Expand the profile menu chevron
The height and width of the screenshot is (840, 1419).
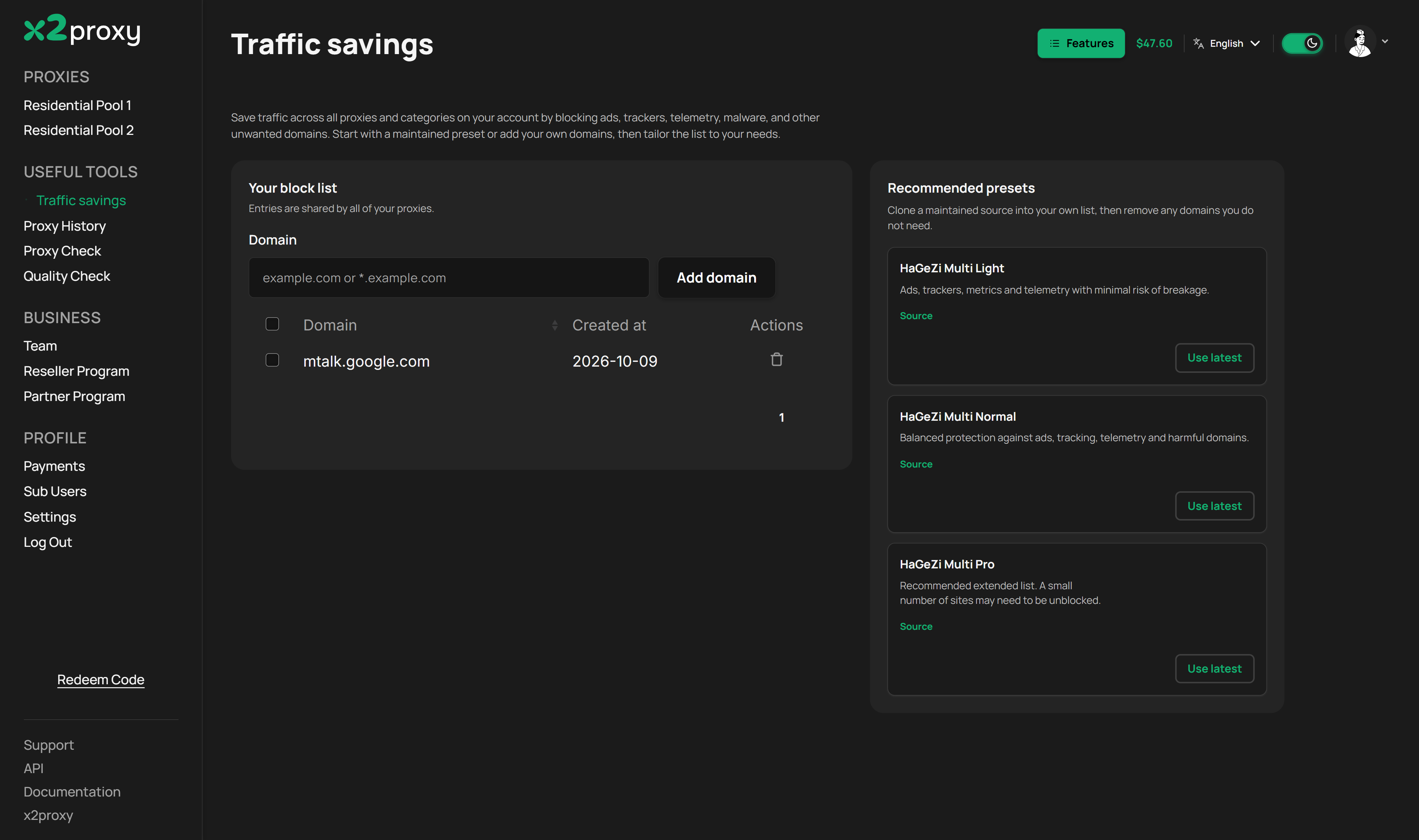pyautogui.click(x=1385, y=41)
